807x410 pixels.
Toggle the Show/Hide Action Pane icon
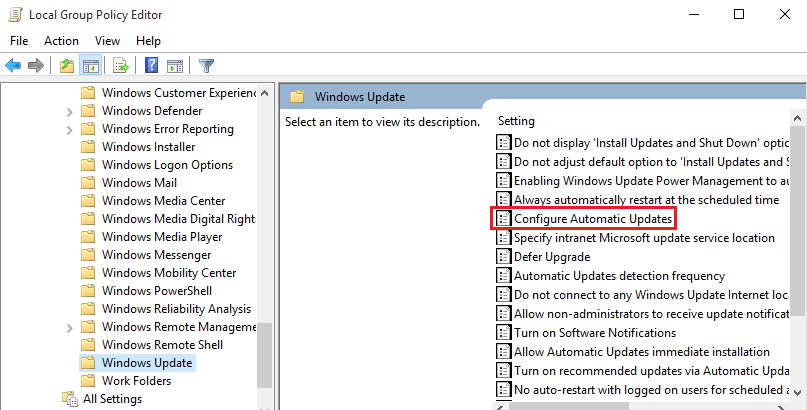174,66
